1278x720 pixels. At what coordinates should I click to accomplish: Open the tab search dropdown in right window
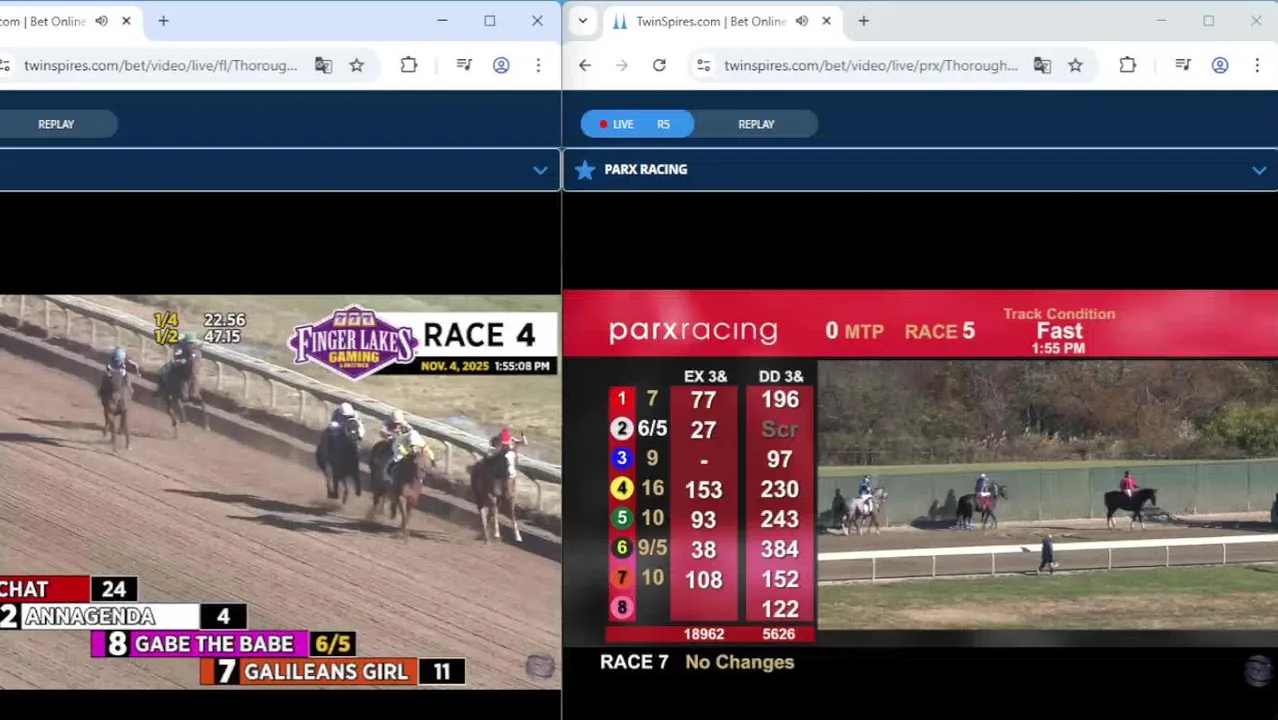[583, 21]
